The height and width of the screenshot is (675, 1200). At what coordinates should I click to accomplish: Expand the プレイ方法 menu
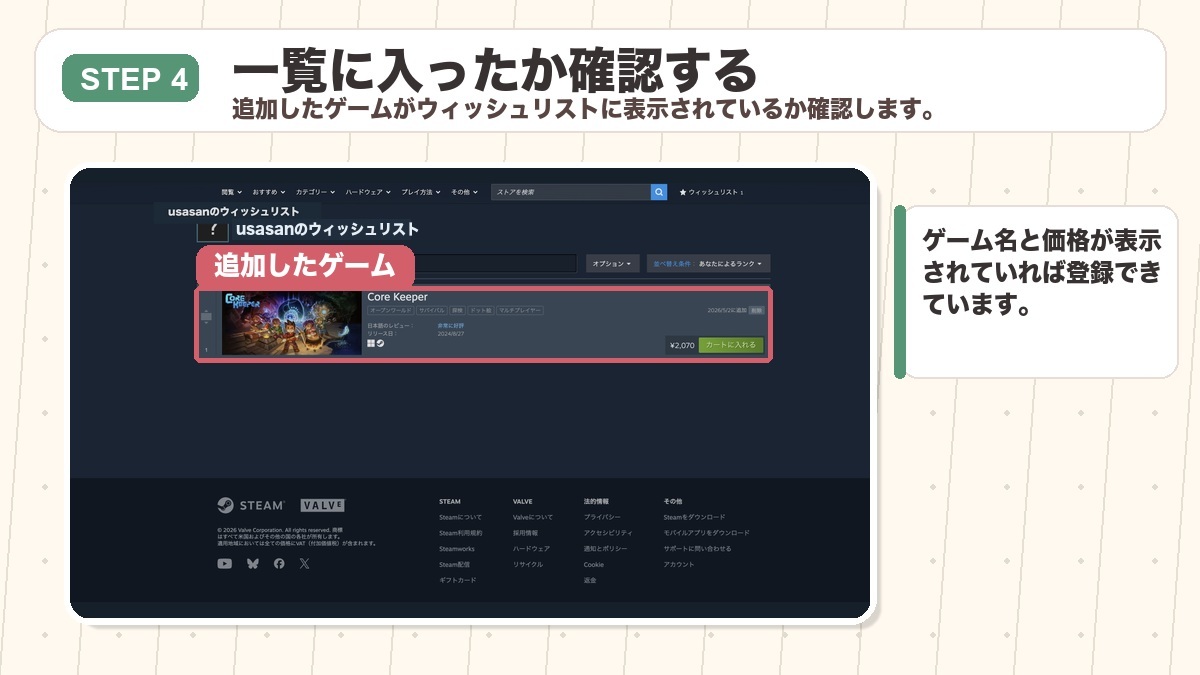tap(421, 192)
